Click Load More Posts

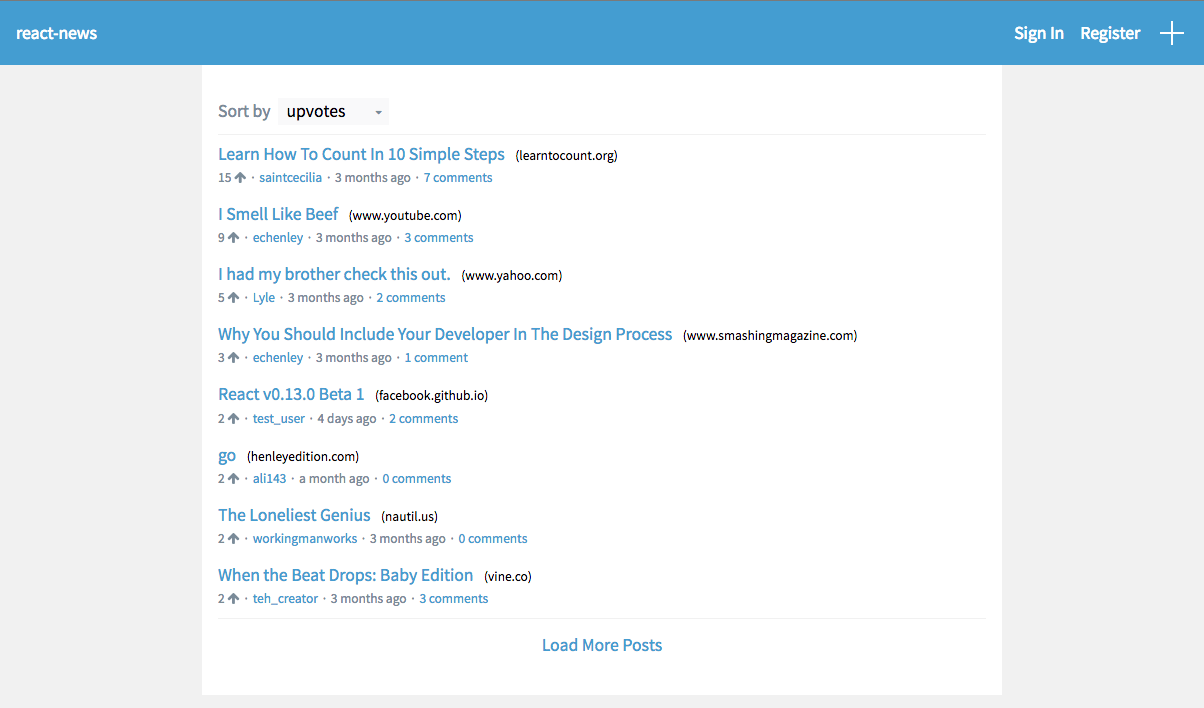(x=601, y=645)
